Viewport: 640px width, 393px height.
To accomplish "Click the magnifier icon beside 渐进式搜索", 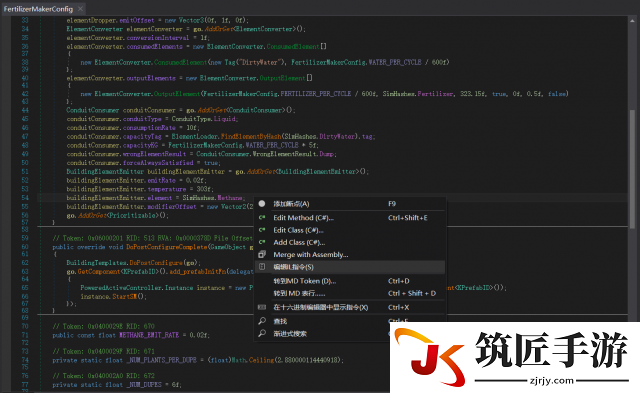I will point(262,333).
